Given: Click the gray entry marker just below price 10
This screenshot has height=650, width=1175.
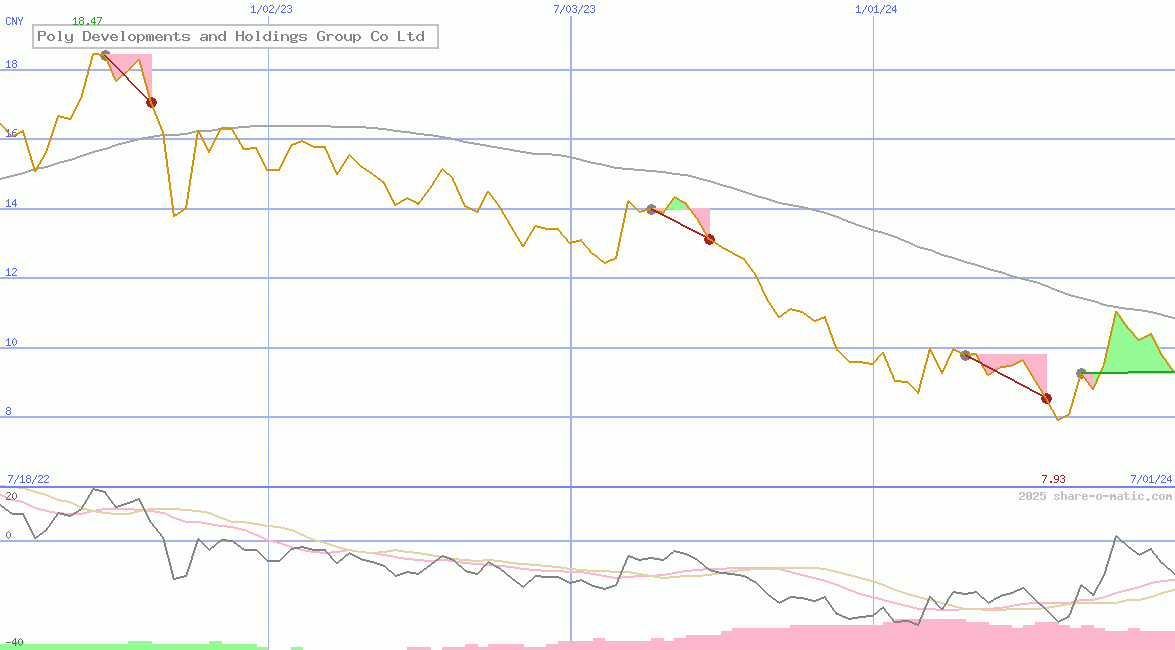Looking at the screenshot, I should [x=965, y=355].
